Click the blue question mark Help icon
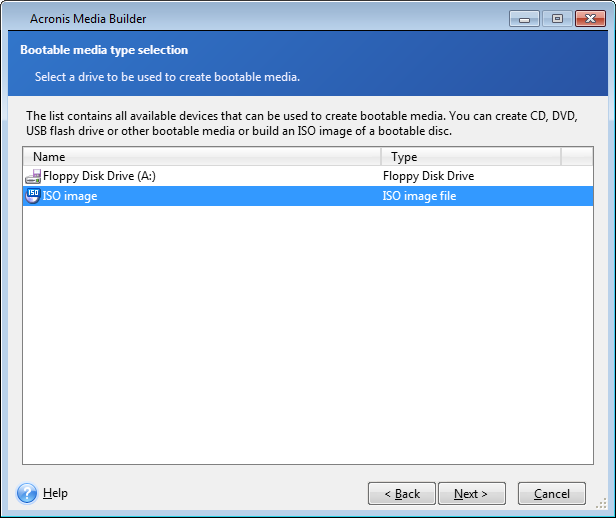616x518 pixels. point(27,493)
